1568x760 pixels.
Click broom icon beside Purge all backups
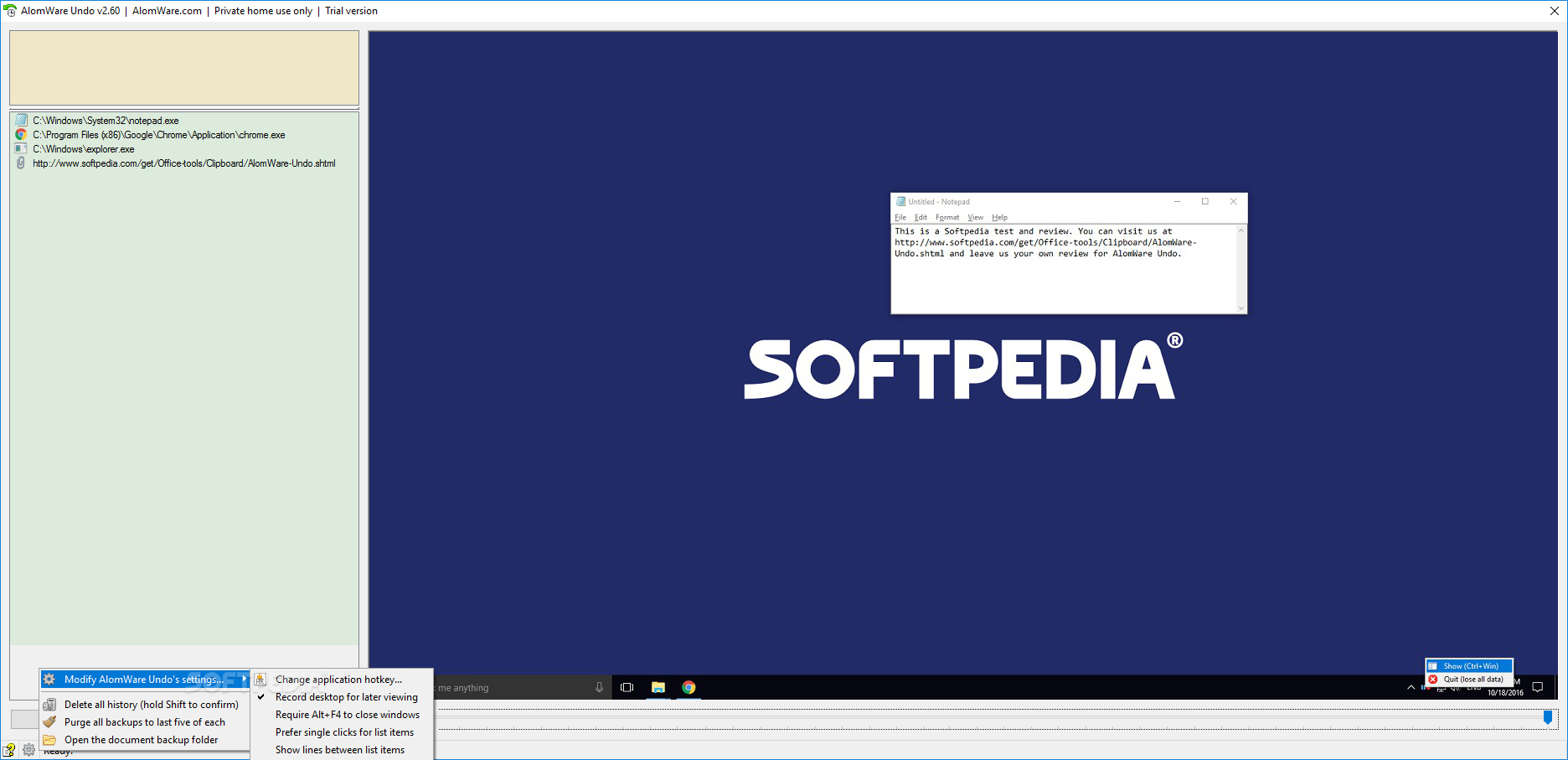(49, 722)
